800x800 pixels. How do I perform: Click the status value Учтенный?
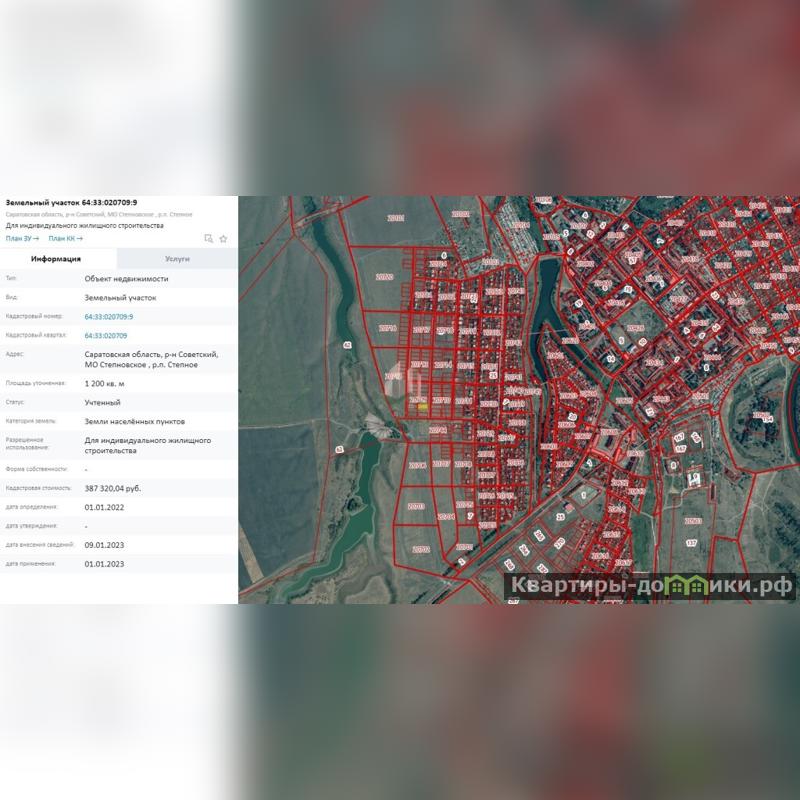[102, 402]
